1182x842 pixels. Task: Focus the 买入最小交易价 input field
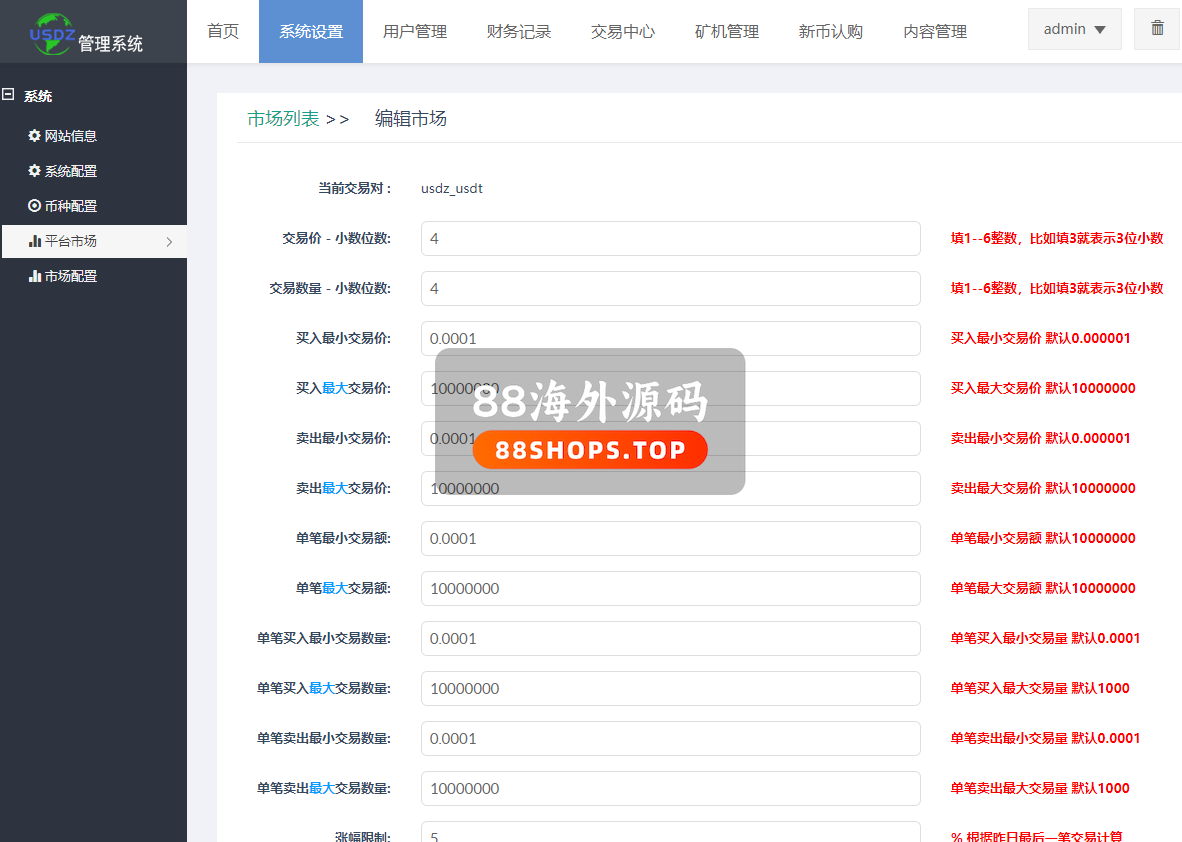670,339
